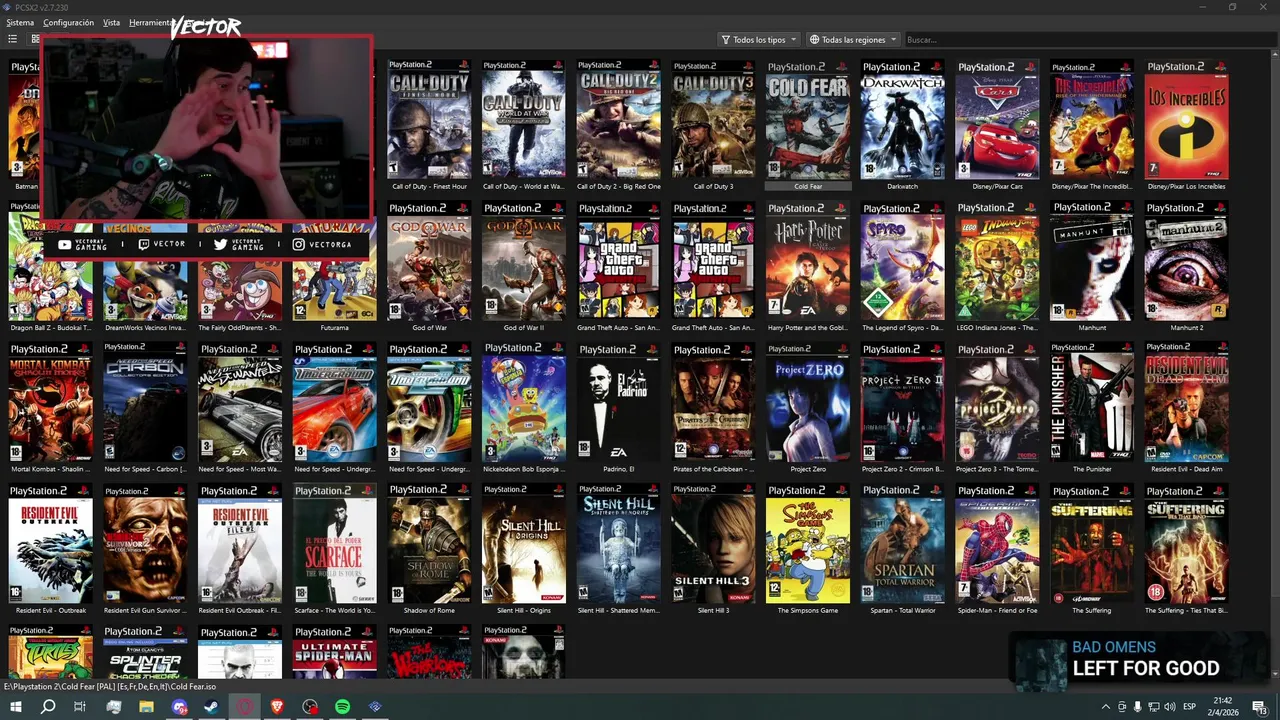This screenshot has height=720, width=1280.
Task: Select Splinter Cell Chaos Theory cover
Action: pyautogui.click(x=145, y=652)
